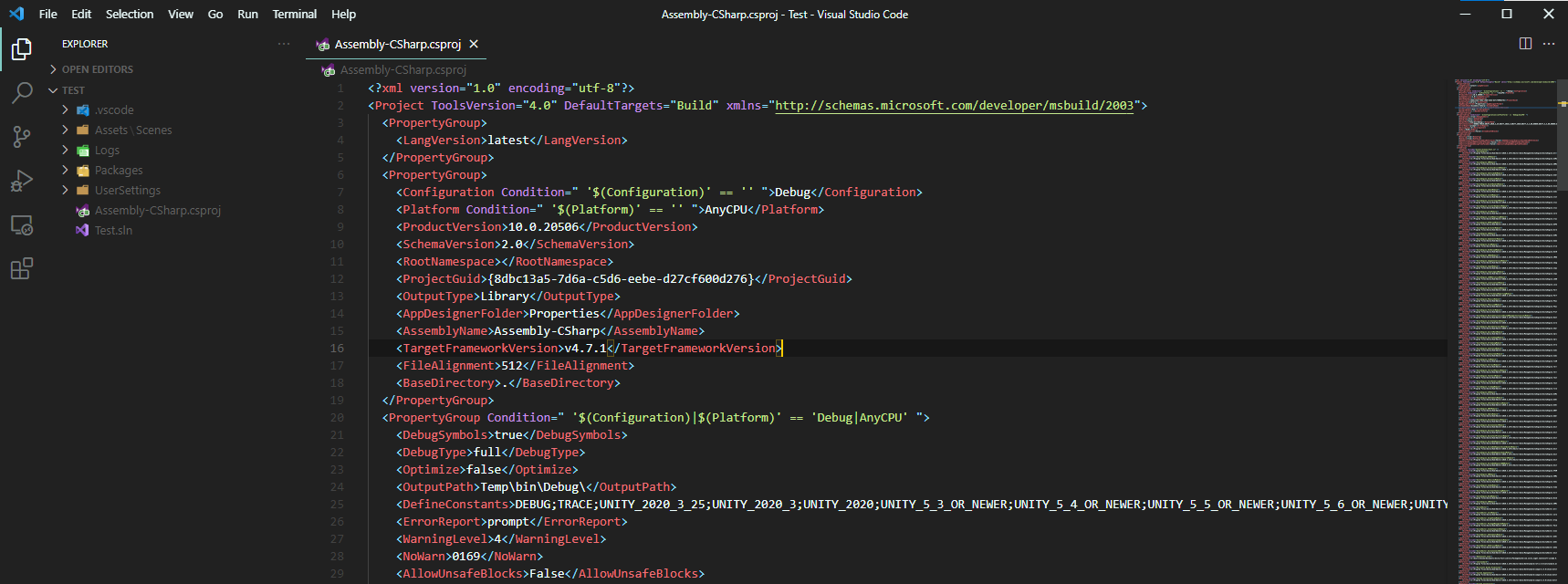Open the View menu
Image resolution: width=1568 pixels, height=584 pixels.
coord(181,14)
